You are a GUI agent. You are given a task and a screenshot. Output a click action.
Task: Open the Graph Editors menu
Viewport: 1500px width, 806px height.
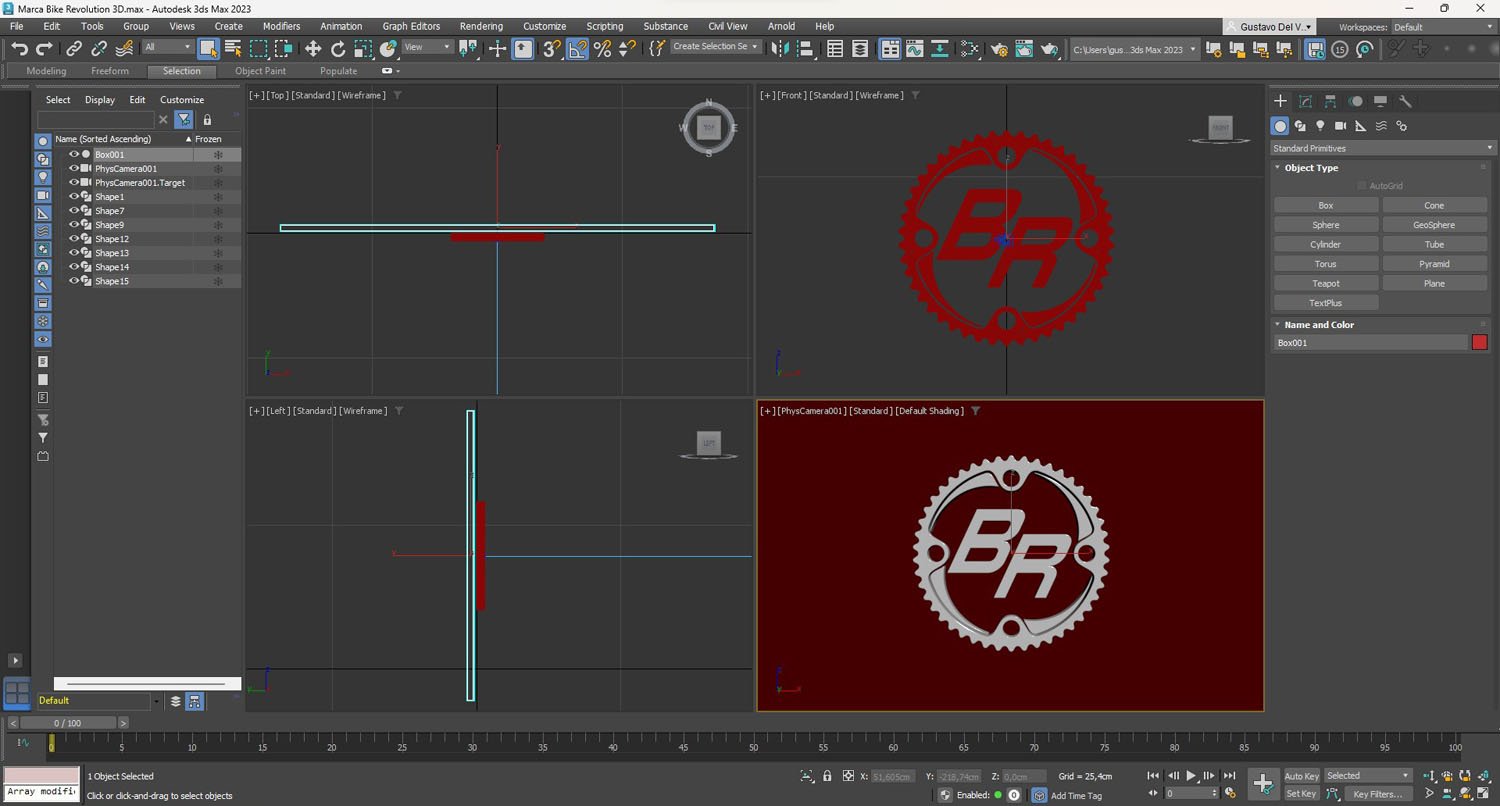tap(411, 26)
